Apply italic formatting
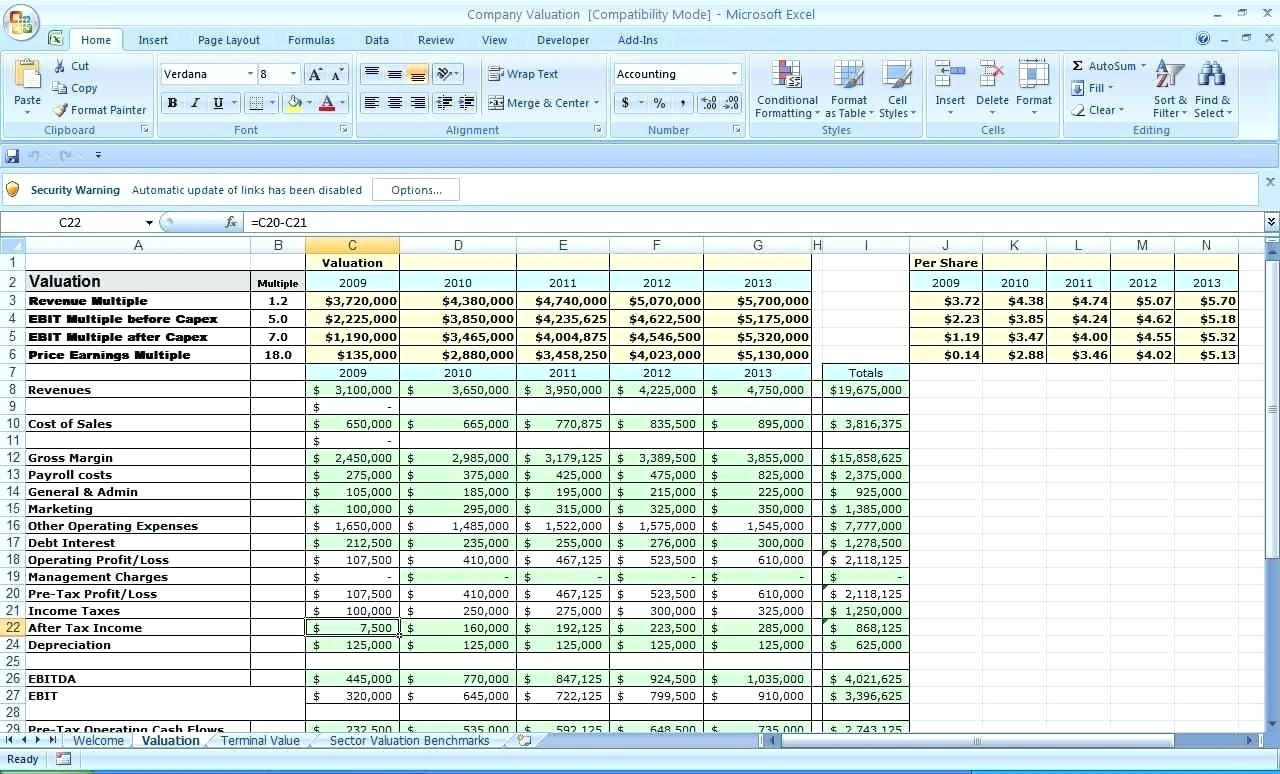This screenshot has height=774, width=1280. (196, 103)
